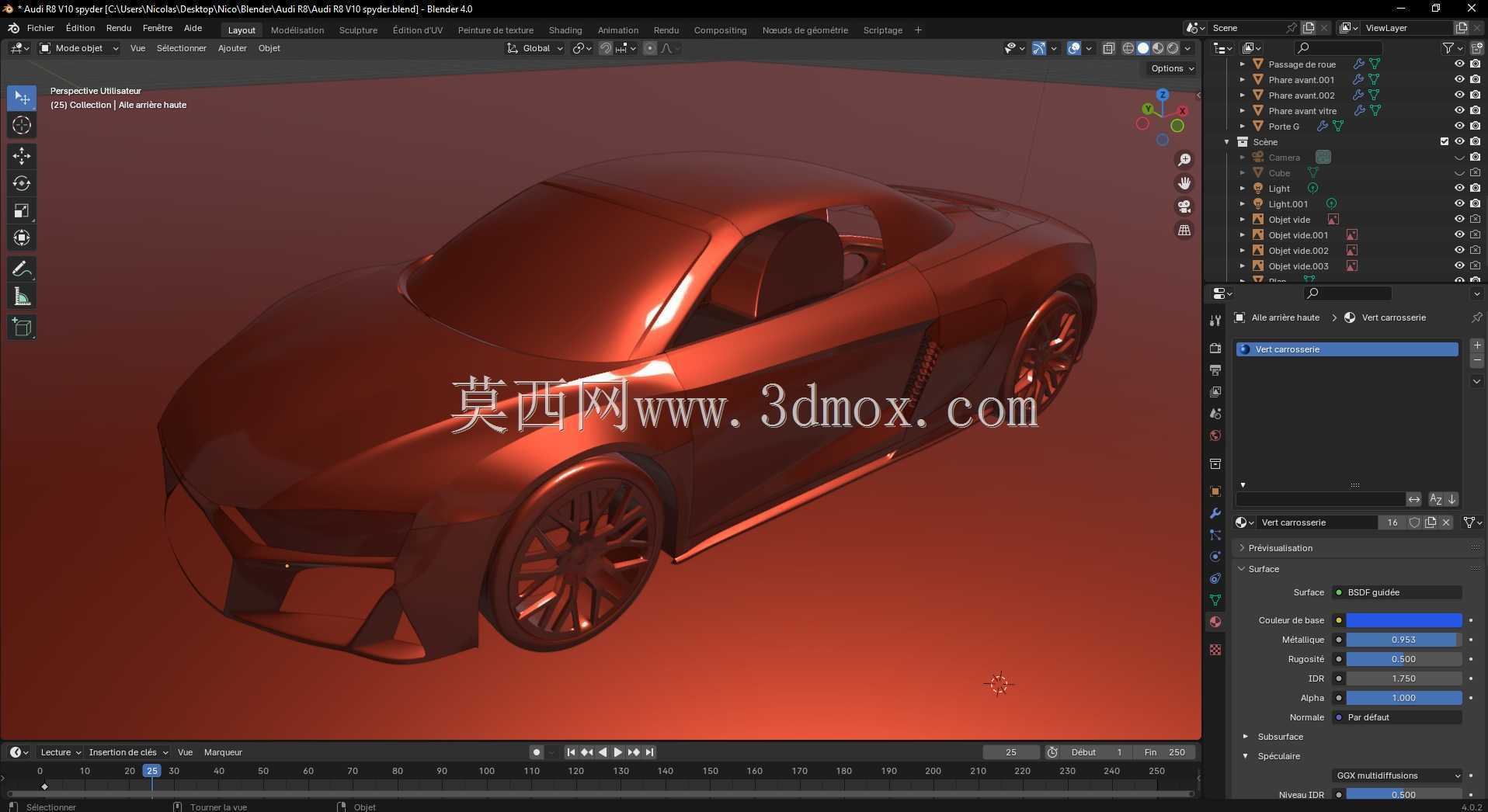The image size is (1488, 812).
Task: Open the Texture properties tab
Action: (1215, 650)
